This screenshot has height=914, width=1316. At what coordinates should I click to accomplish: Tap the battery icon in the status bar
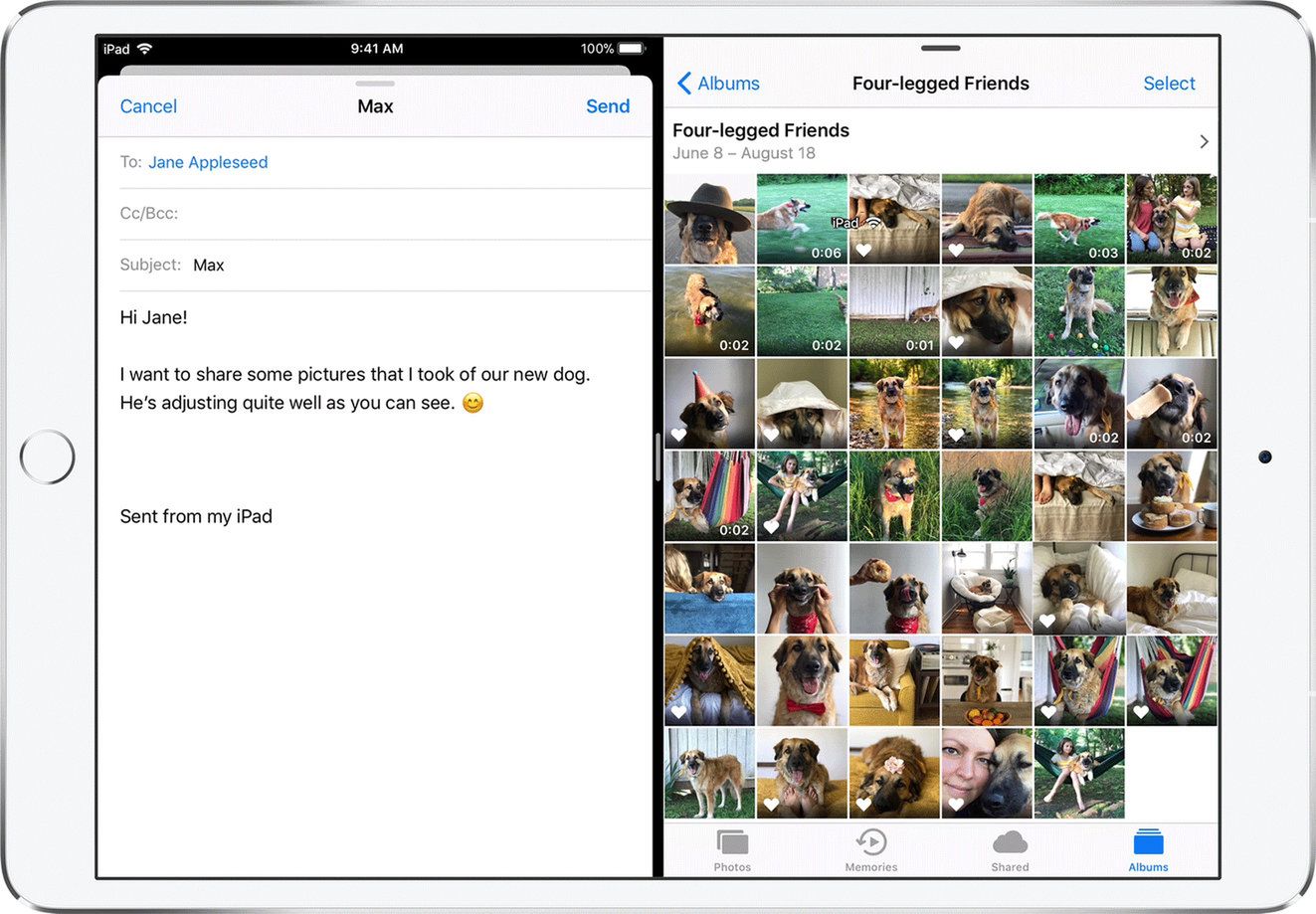click(632, 49)
